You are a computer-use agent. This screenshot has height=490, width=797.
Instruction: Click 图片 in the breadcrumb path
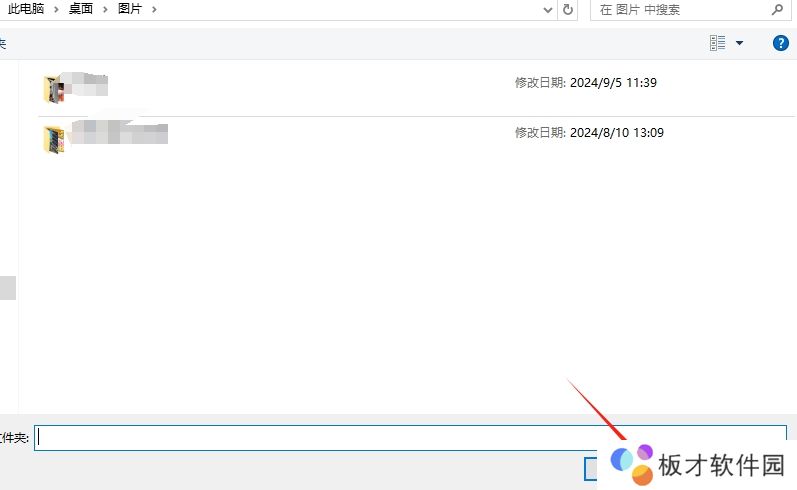point(130,9)
